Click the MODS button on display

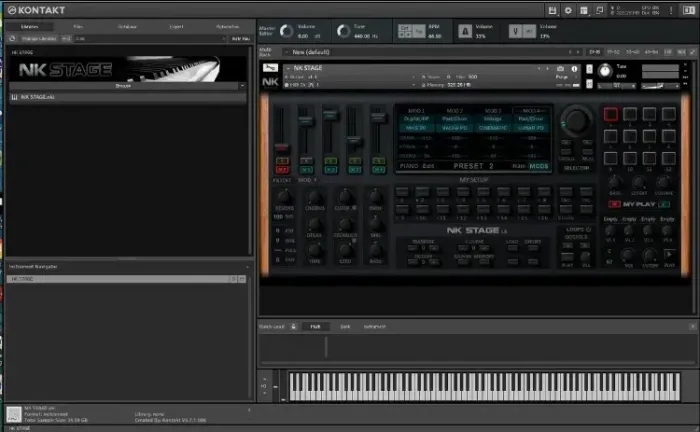[539, 166]
